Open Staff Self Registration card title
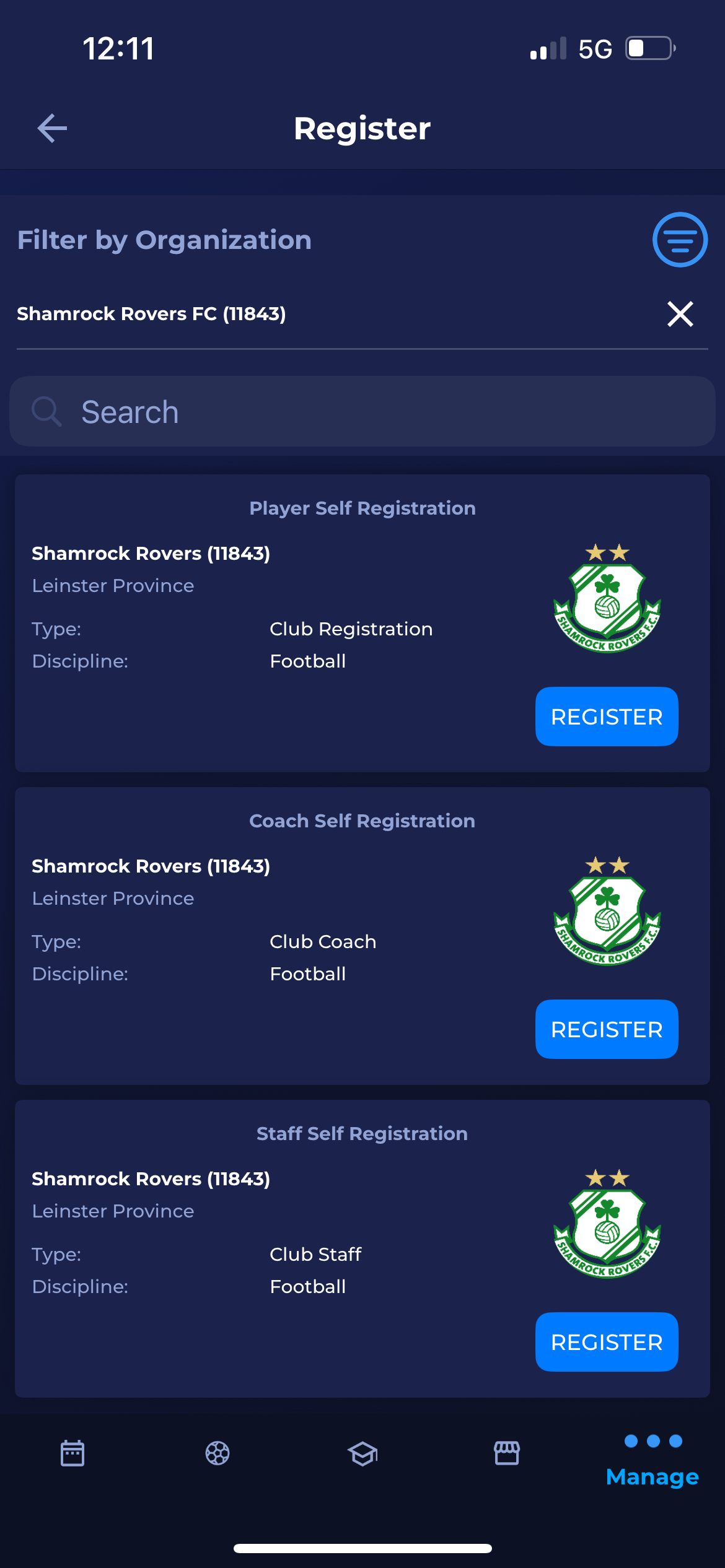This screenshot has width=725, height=1568. pos(362,1134)
